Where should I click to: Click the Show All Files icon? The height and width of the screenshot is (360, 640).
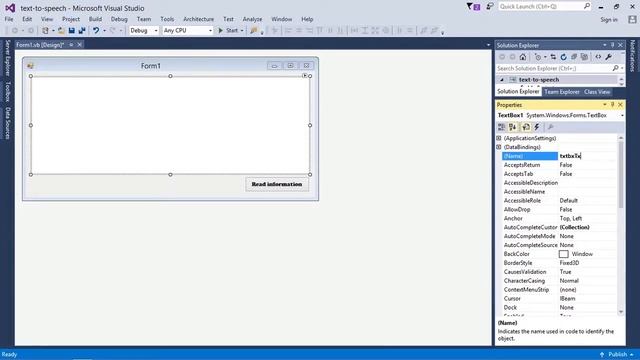pyautogui.click(x=584, y=57)
